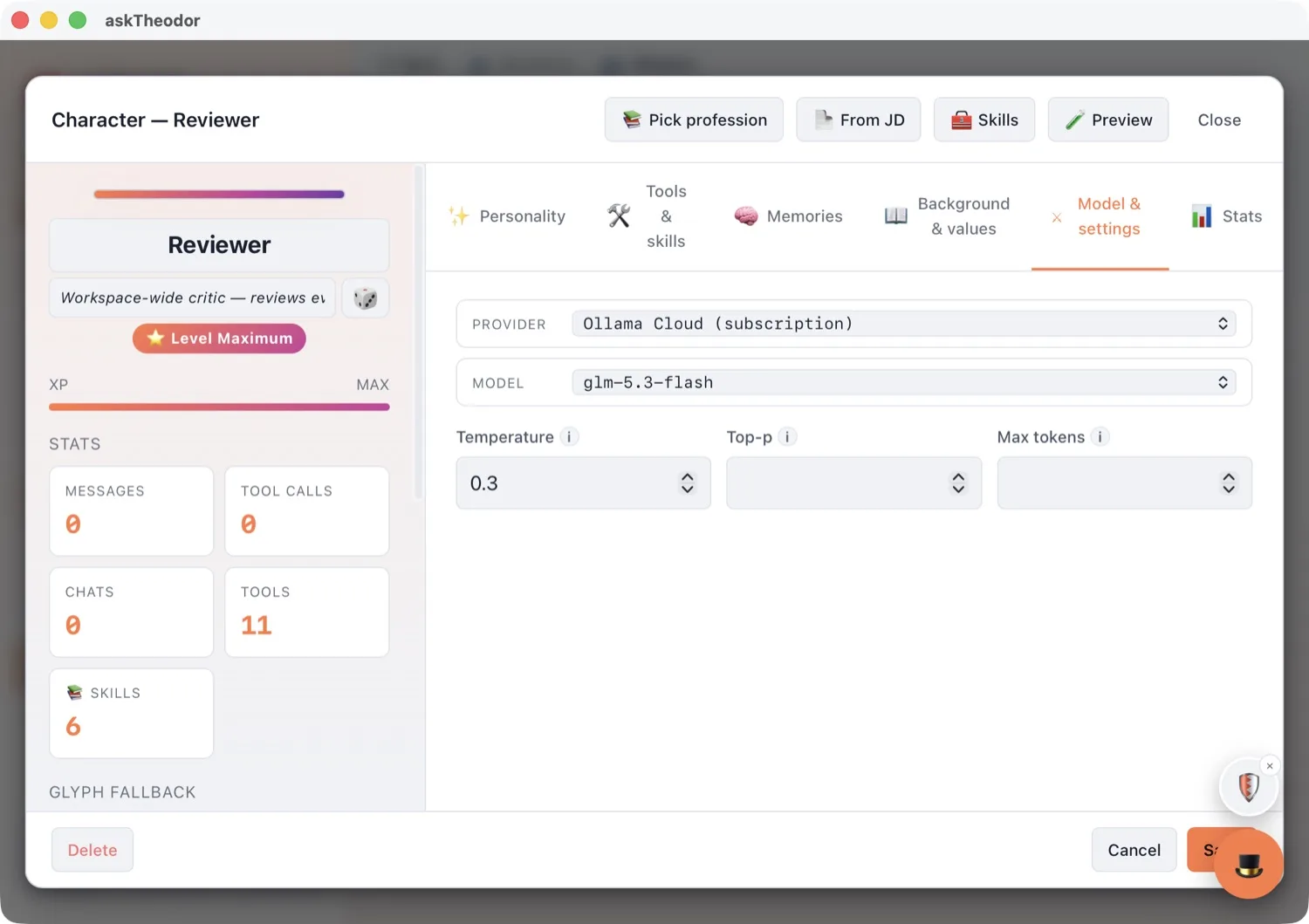Click the Cancel button
This screenshot has width=1309, height=924.
1134,850
